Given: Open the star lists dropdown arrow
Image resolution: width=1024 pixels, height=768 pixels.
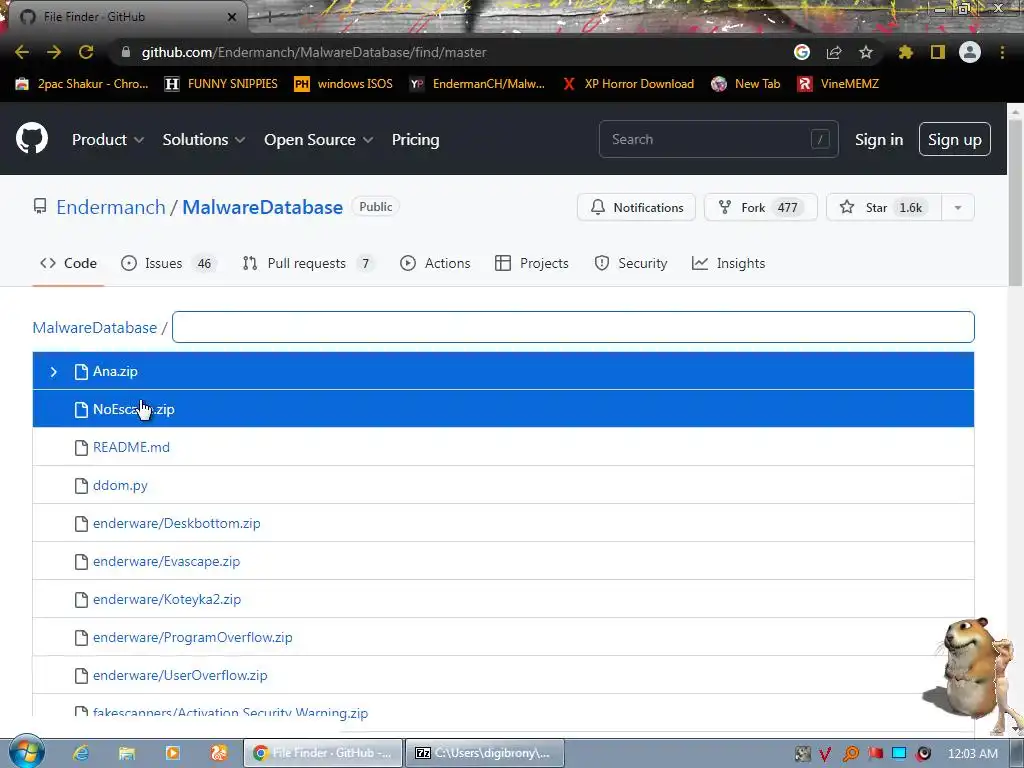Looking at the screenshot, I should pos(958,207).
